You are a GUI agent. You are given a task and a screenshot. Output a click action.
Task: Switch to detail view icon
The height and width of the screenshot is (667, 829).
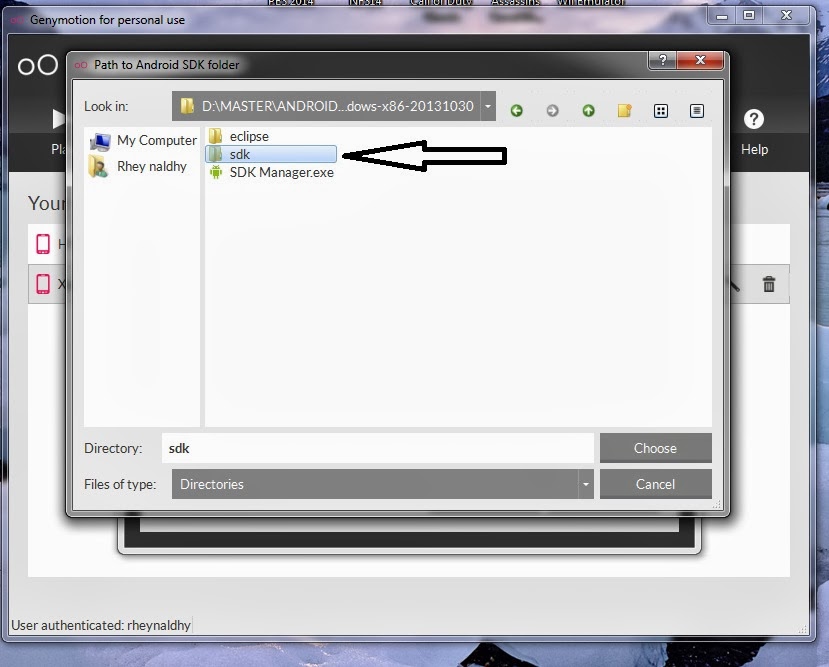pos(697,110)
